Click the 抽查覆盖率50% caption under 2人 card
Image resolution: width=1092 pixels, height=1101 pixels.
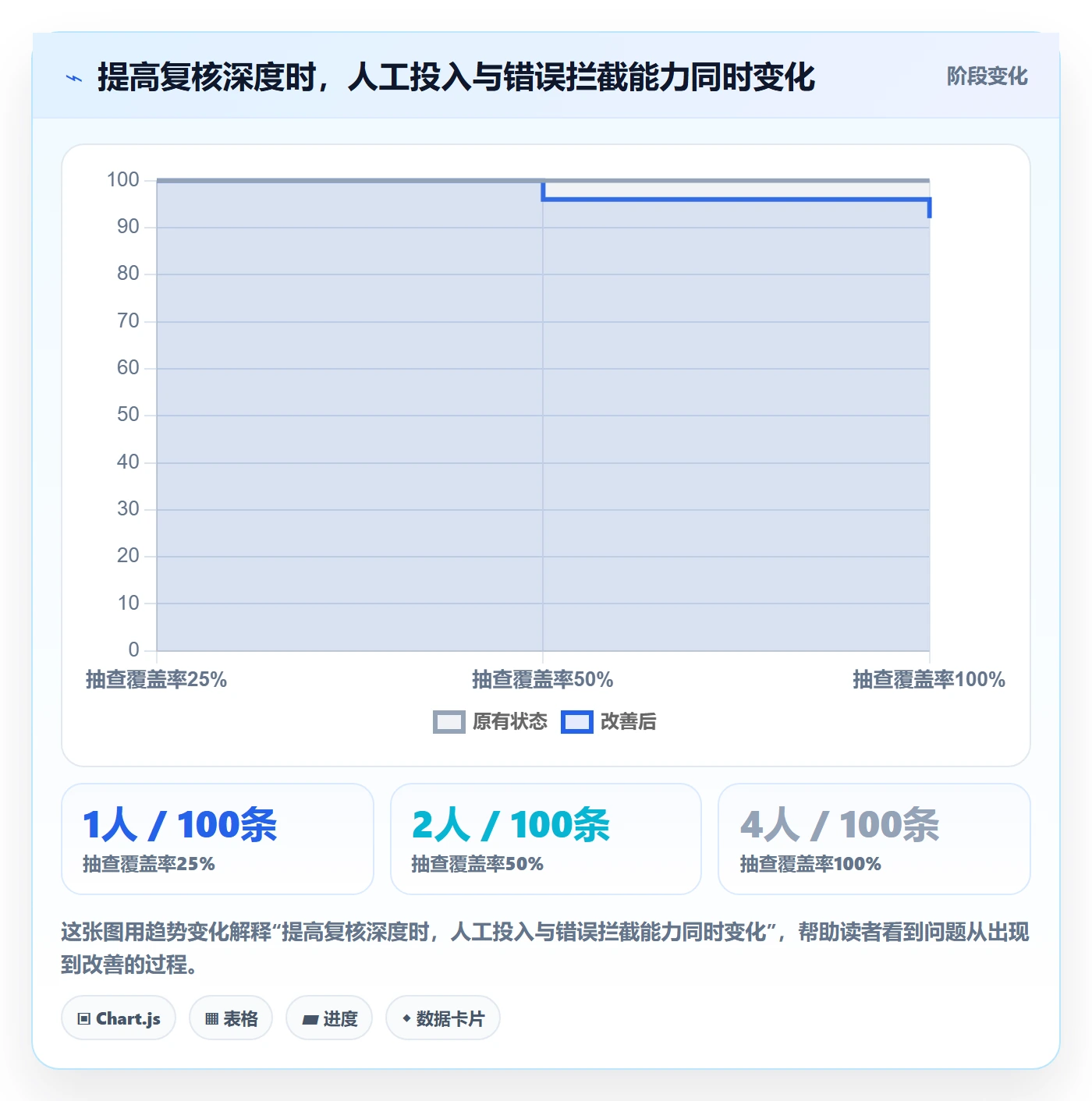[x=477, y=864]
